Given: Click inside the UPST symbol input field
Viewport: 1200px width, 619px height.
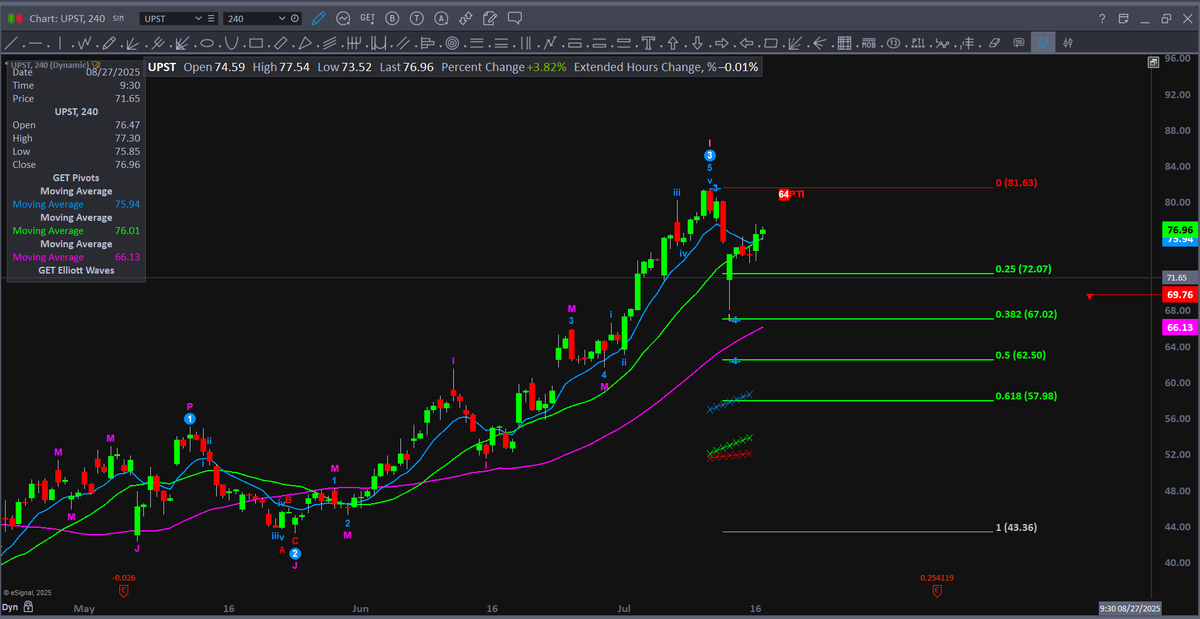Looking at the screenshot, I should pos(165,18).
